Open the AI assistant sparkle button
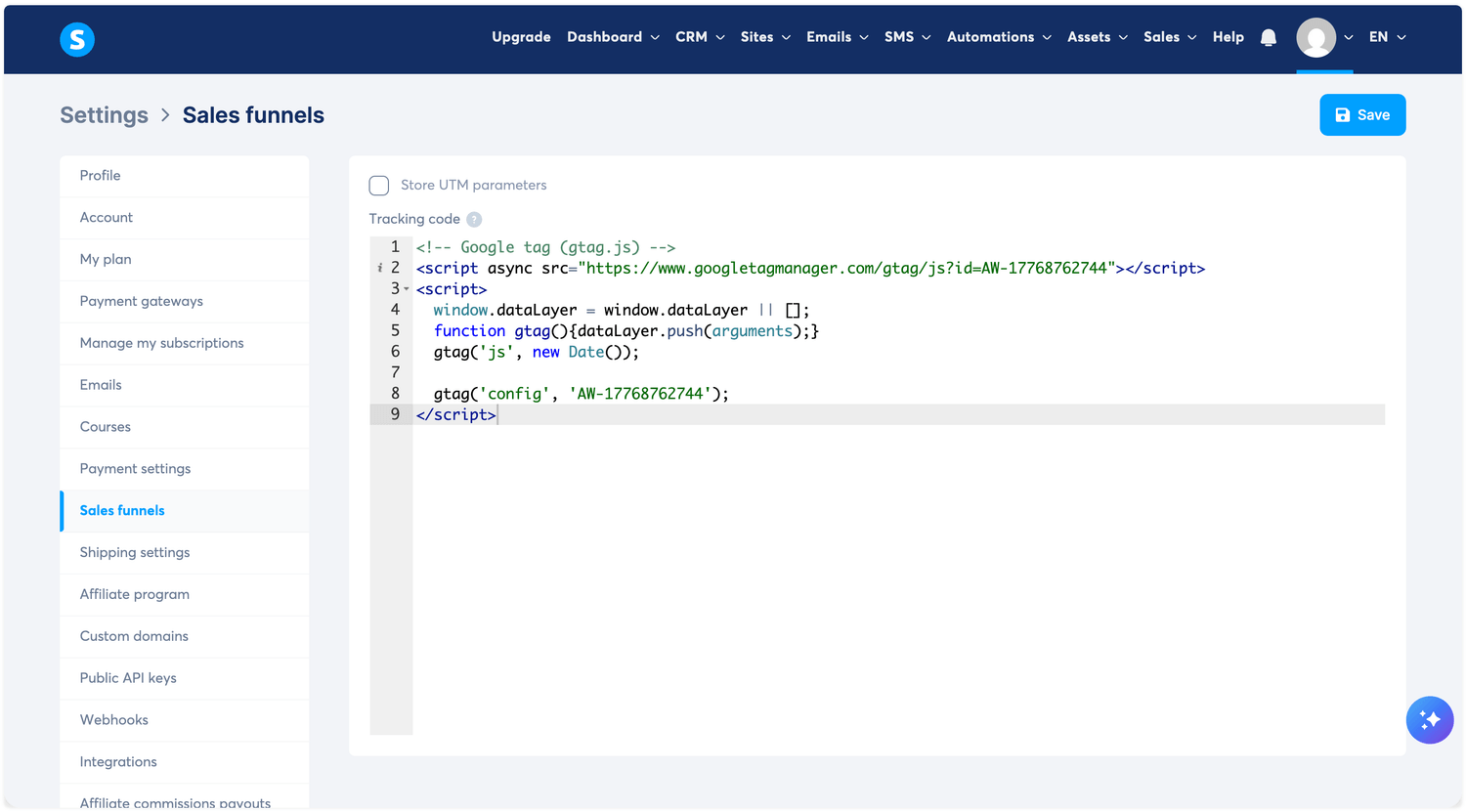Screen dimensions: 1466x812 tap(1429, 720)
